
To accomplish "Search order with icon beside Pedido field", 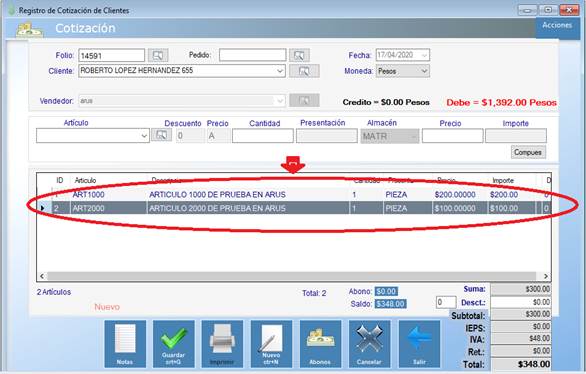I will tap(299, 55).
